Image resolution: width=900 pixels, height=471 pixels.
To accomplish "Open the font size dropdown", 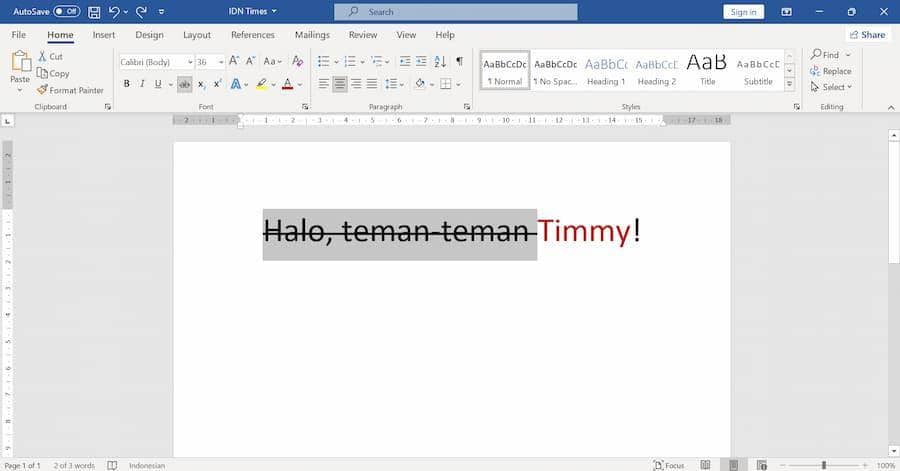I will (221, 62).
